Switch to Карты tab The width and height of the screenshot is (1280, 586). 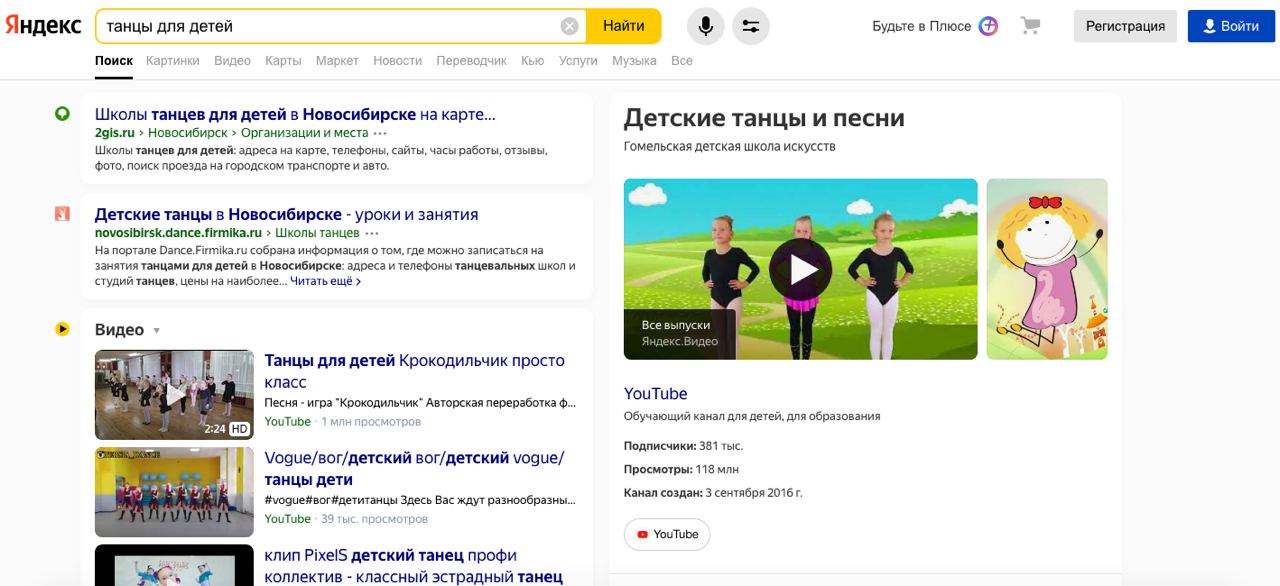click(283, 60)
